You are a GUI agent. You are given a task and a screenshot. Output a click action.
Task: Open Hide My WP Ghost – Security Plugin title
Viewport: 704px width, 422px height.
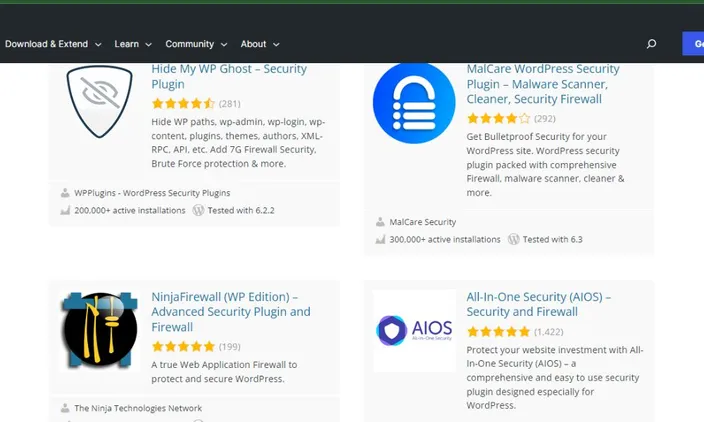click(x=229, y=76)
